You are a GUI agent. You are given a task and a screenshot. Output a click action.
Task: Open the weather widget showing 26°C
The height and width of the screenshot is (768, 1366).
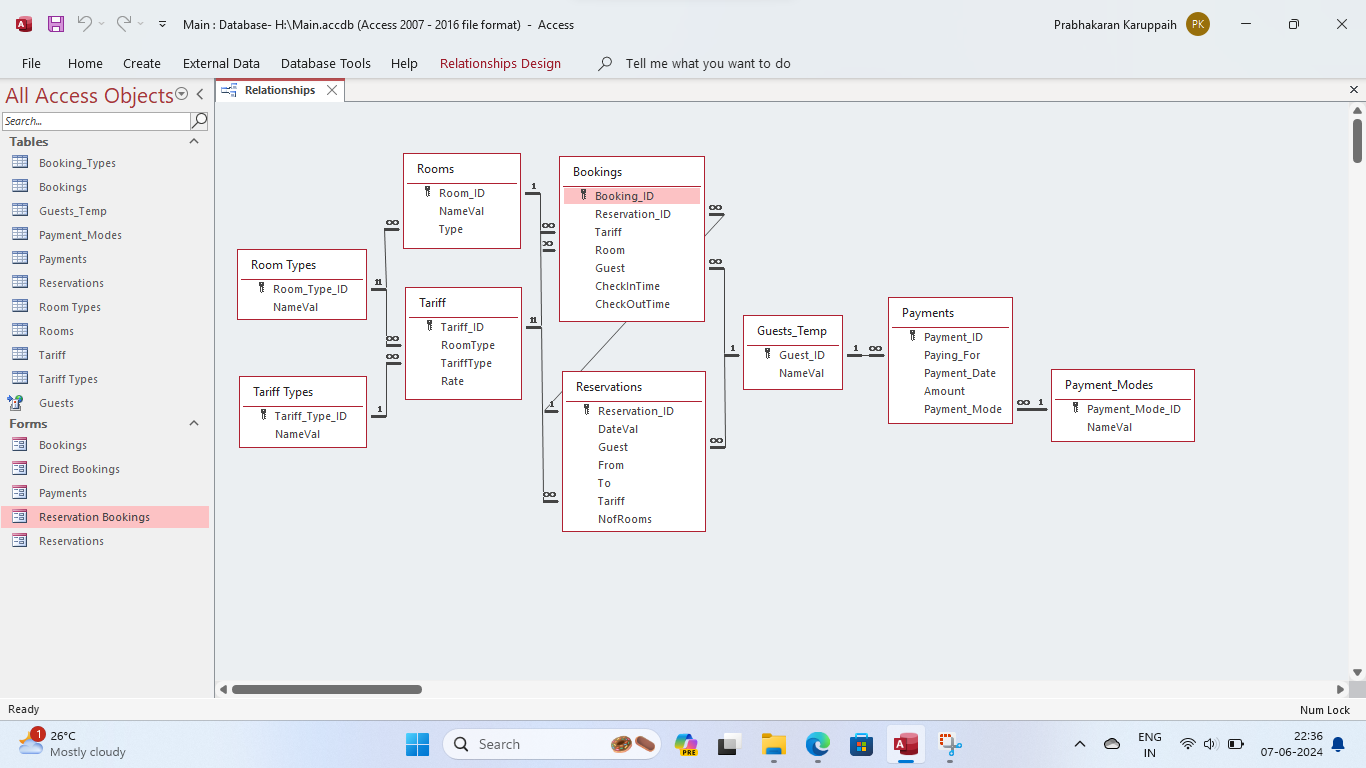[x=72, y=743]
